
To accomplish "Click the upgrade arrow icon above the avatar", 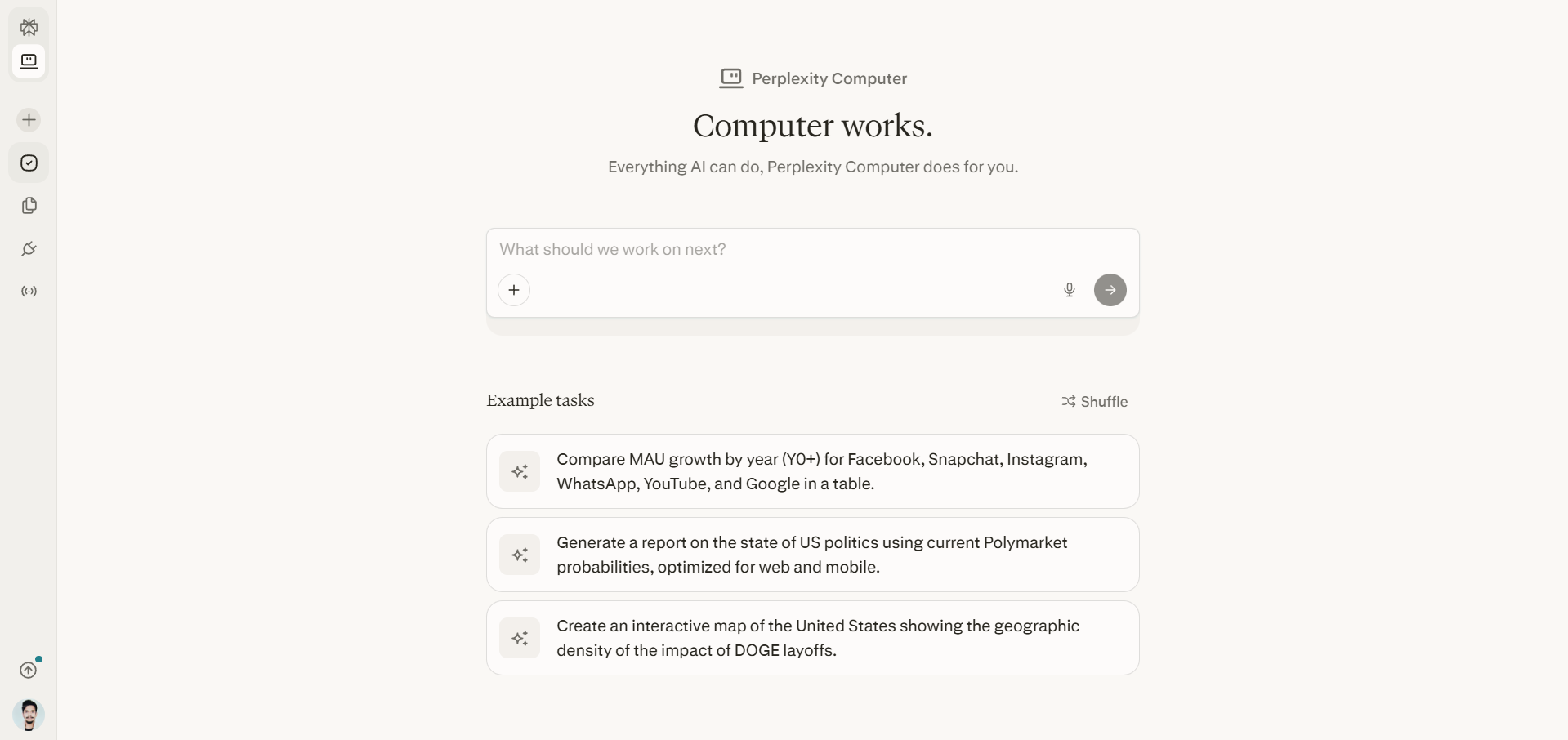I will [29, 670].
